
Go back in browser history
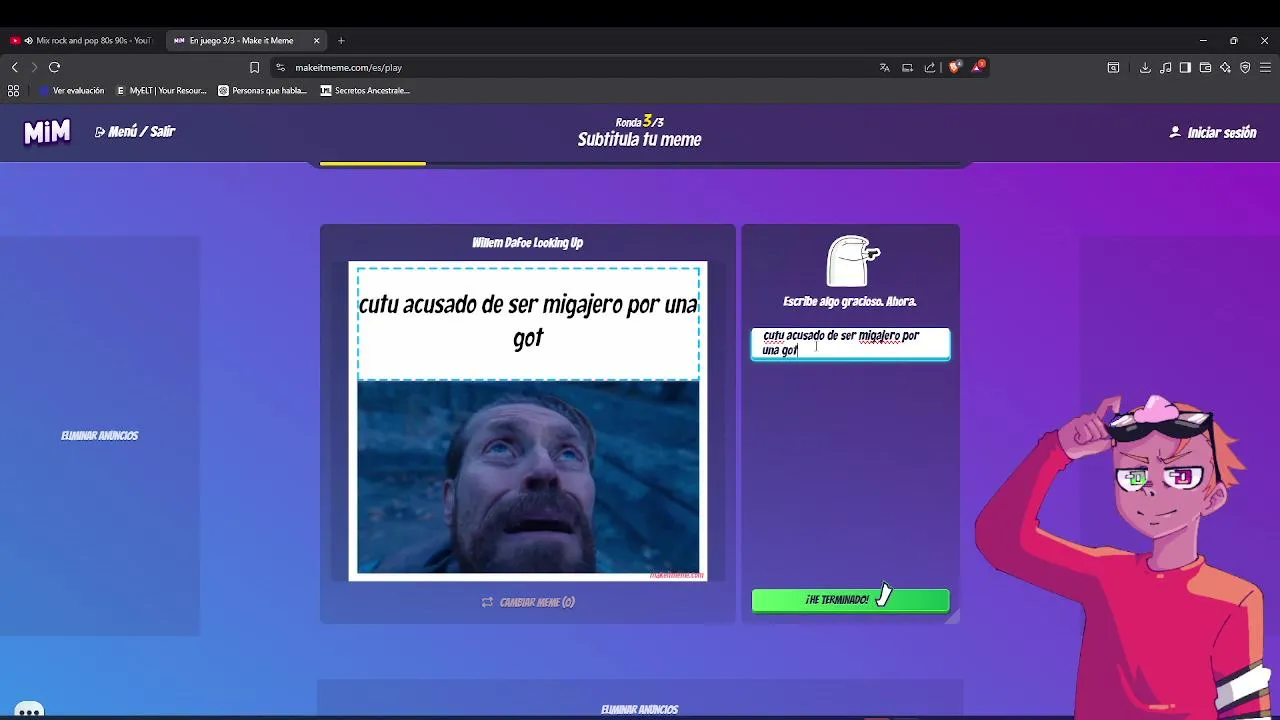coord(14,67)
